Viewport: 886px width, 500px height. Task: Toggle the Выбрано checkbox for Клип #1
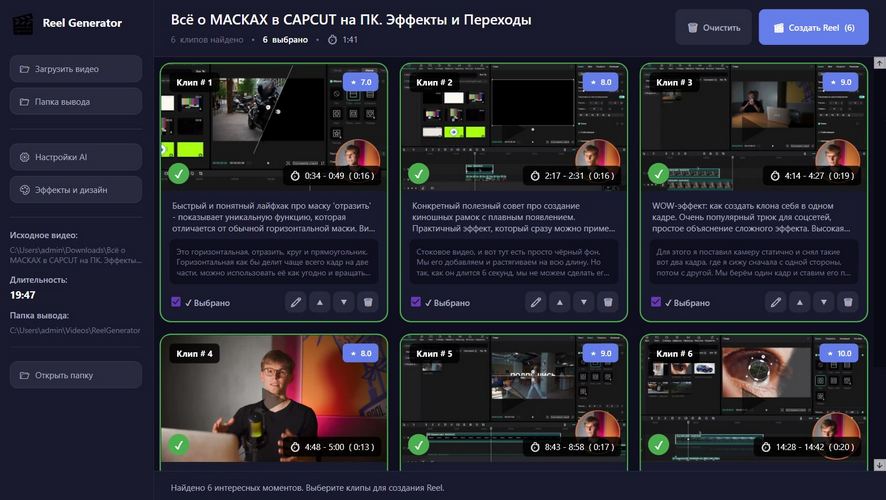point(176,302)
